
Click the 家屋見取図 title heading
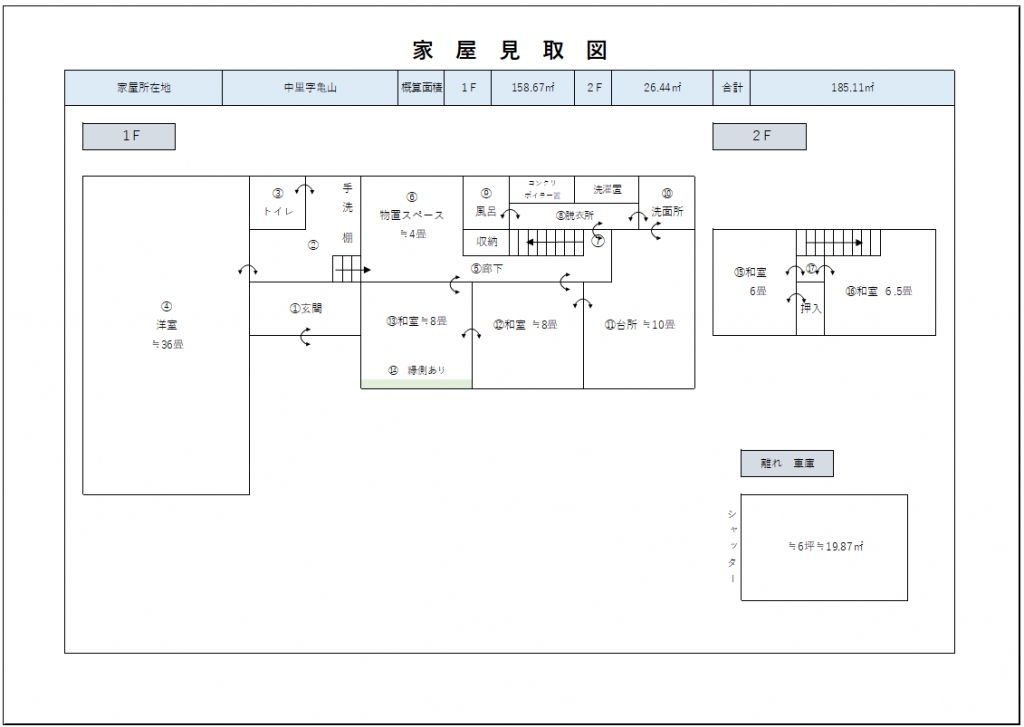[x=510, y=50]
